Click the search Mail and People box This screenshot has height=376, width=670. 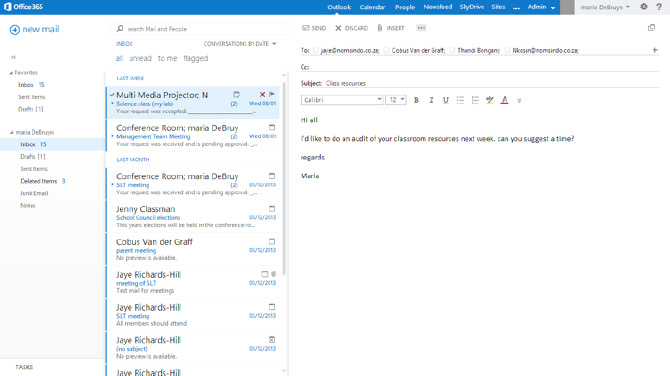click(x=199, y=29)
